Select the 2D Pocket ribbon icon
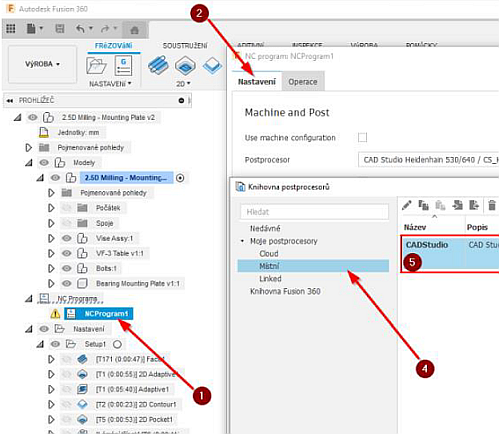The image size is (499, 434). (185, 65)
